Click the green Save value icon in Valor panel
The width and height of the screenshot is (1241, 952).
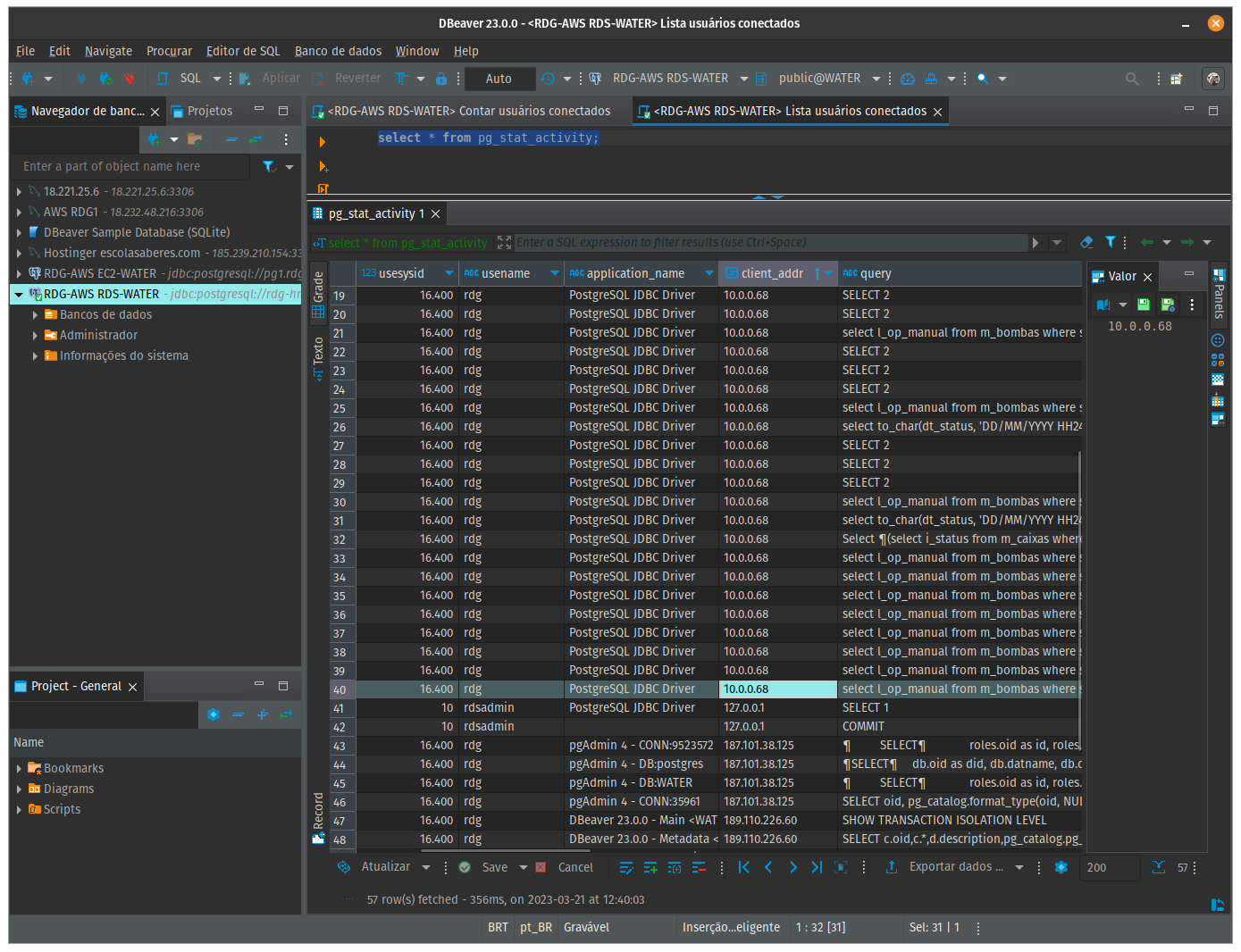(x=1143, y=305)
